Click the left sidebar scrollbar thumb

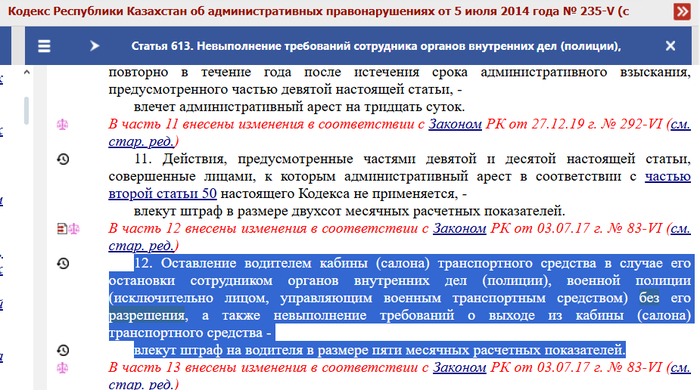click(x=27, y=110)
